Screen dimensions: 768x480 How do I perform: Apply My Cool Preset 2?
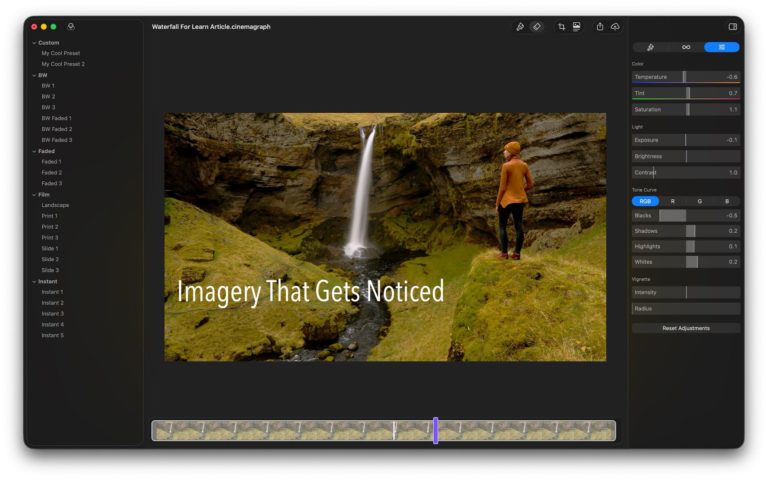pos(63,64)
